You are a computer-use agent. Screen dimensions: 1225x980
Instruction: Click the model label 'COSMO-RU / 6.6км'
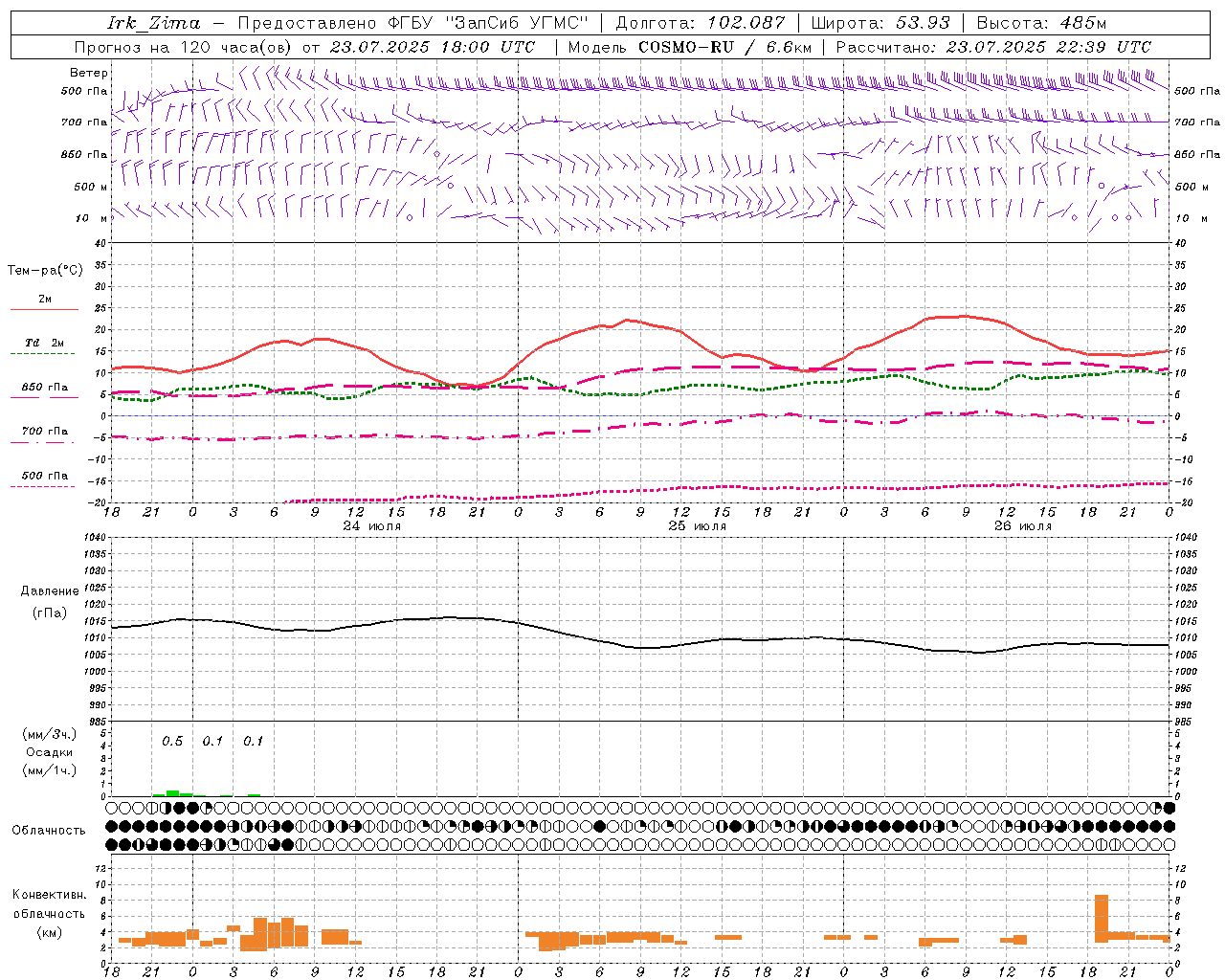pyautogui.click(x=725, y=47)
